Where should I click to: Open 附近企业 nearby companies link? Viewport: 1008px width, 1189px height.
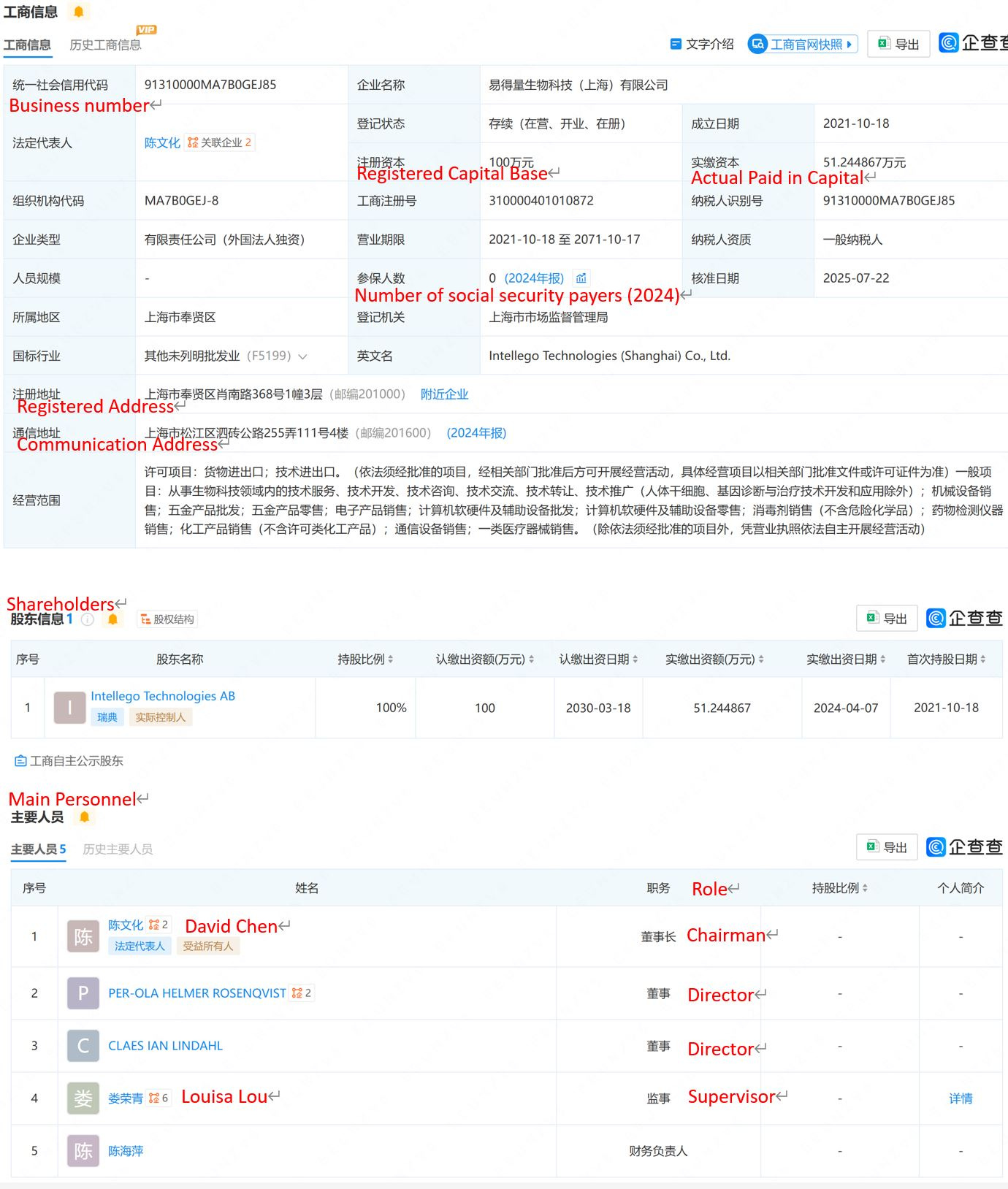click(444, 394)
